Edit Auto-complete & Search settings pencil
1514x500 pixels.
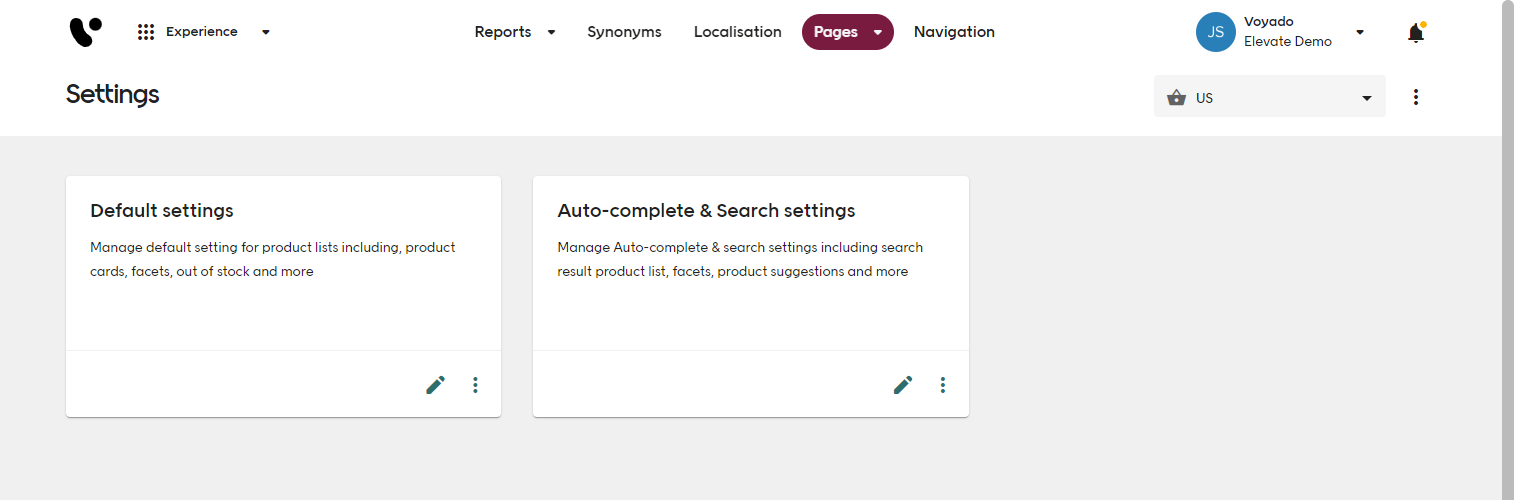coord(903,385)
